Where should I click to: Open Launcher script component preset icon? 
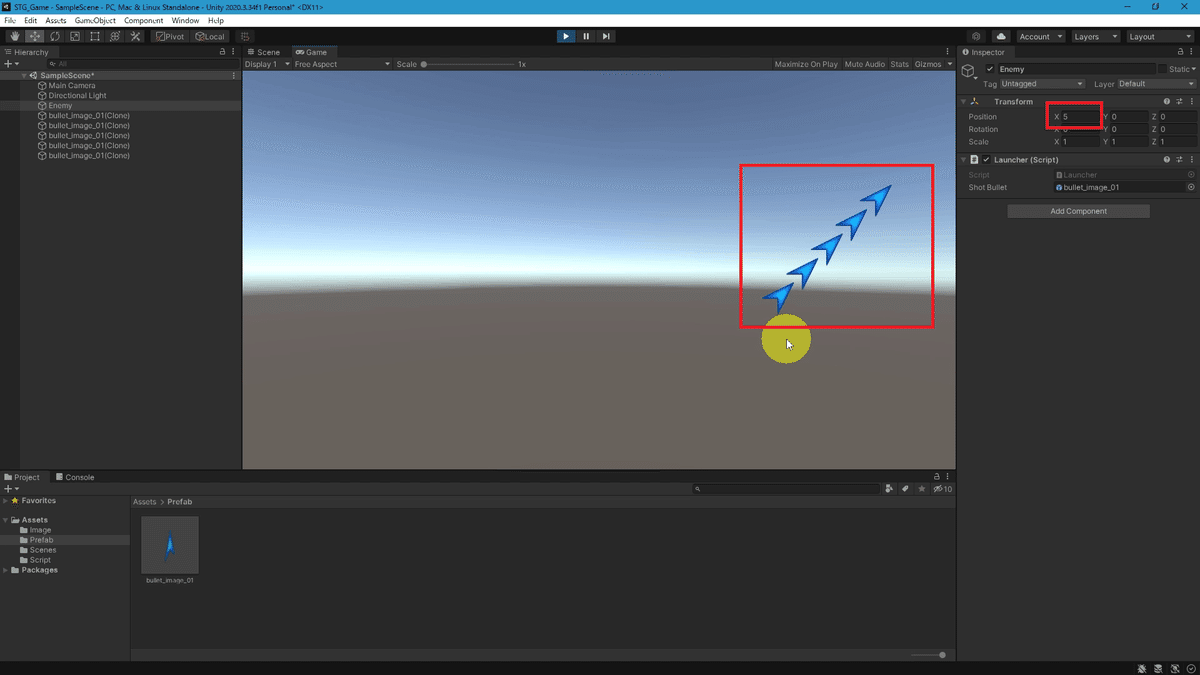click(x=1179, y=160)
